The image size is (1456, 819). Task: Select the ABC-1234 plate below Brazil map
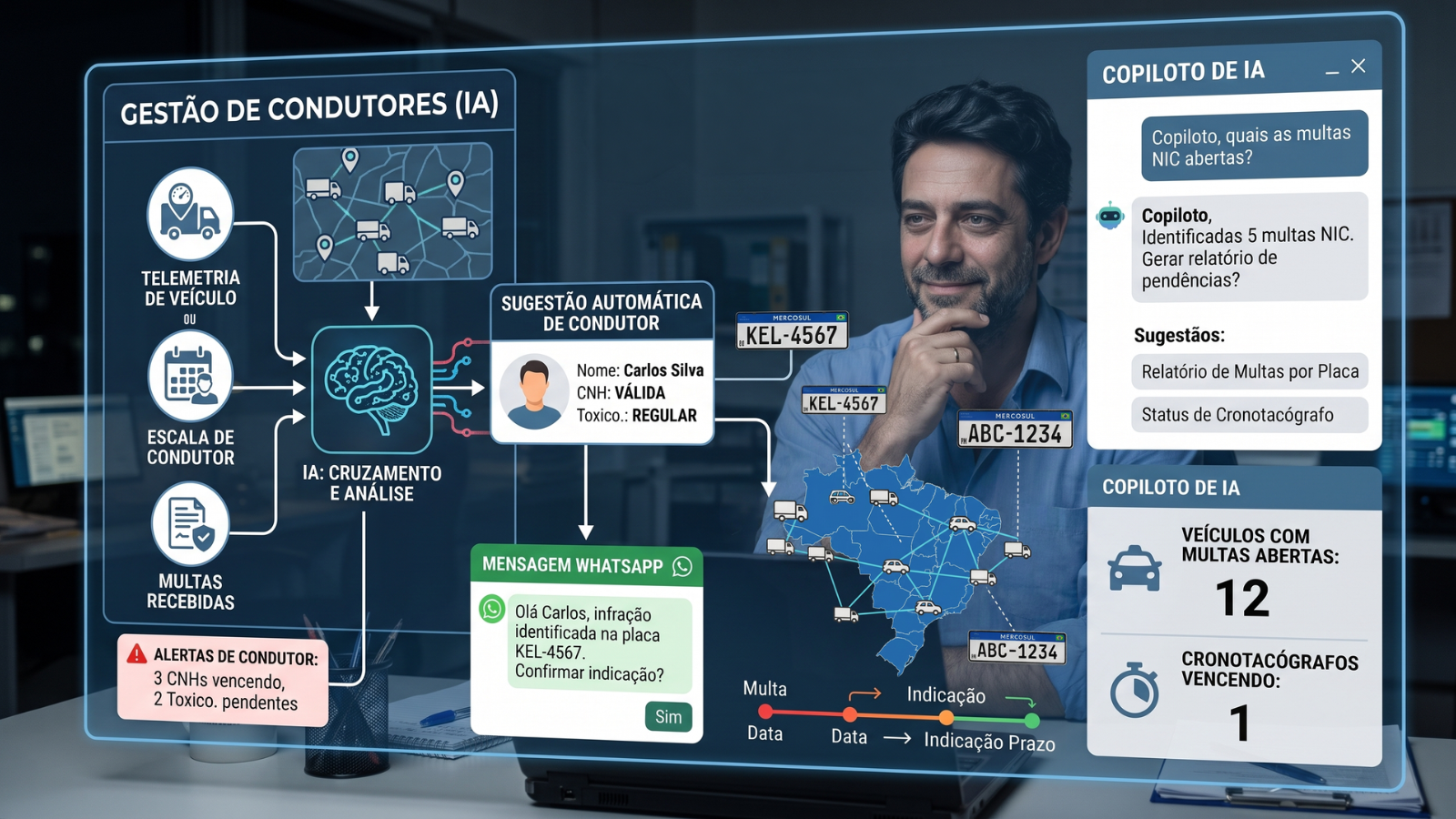(x=1017, y=648)
